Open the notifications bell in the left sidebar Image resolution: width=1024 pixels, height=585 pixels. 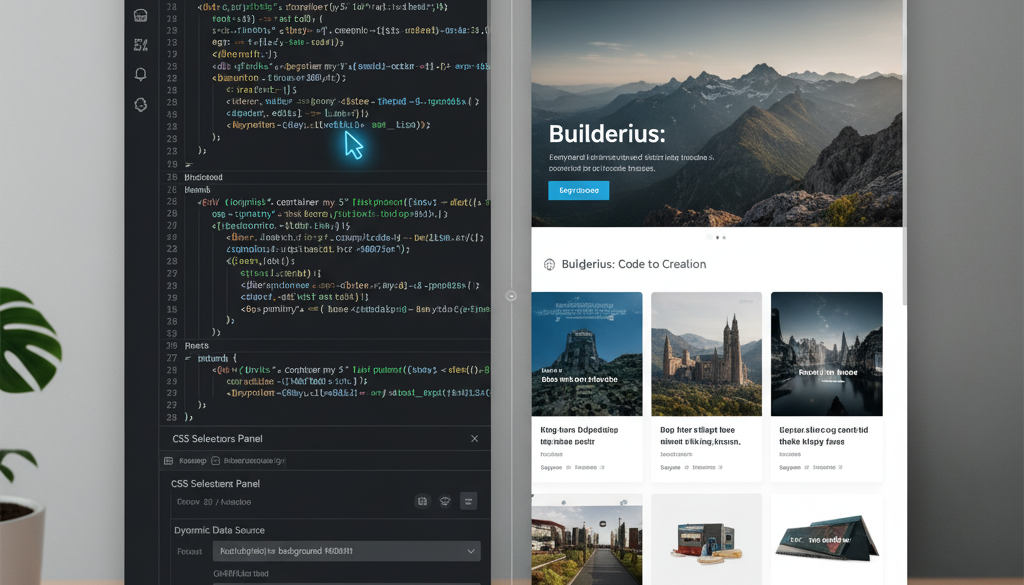click(140, 74)
